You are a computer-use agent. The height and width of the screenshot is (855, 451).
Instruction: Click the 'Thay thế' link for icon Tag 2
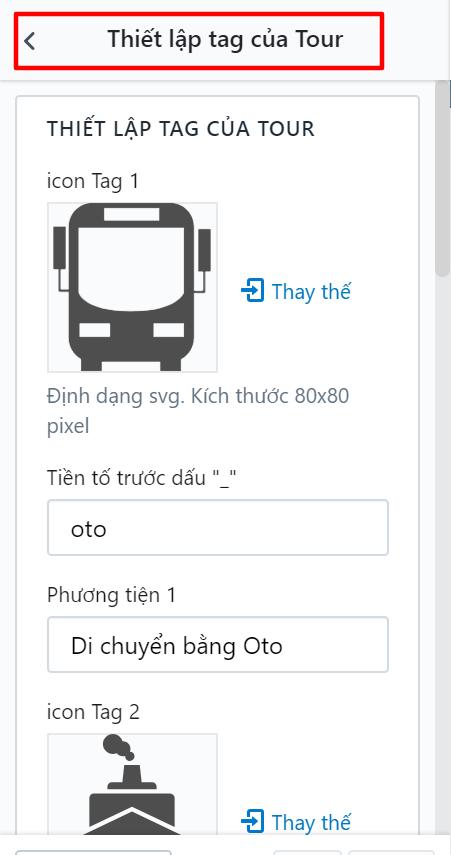click(x=311, y=822)
